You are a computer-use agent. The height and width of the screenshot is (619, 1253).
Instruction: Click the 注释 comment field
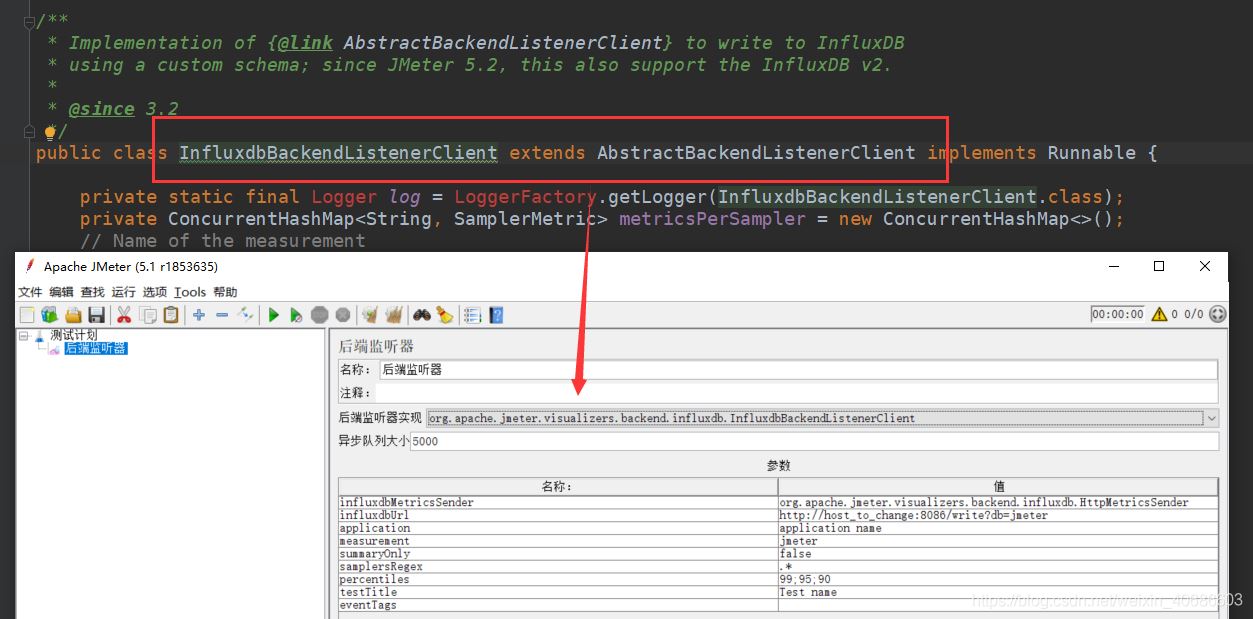coord(796,393)
